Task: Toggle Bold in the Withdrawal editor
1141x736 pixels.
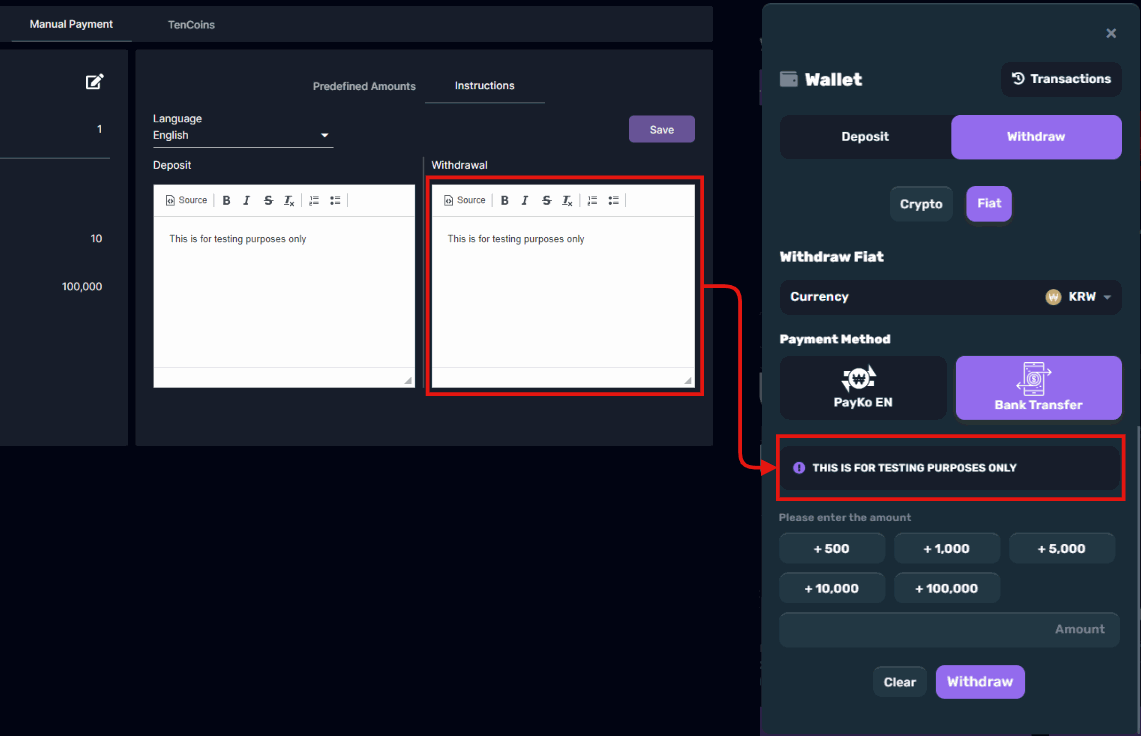Action: point(504,200)
